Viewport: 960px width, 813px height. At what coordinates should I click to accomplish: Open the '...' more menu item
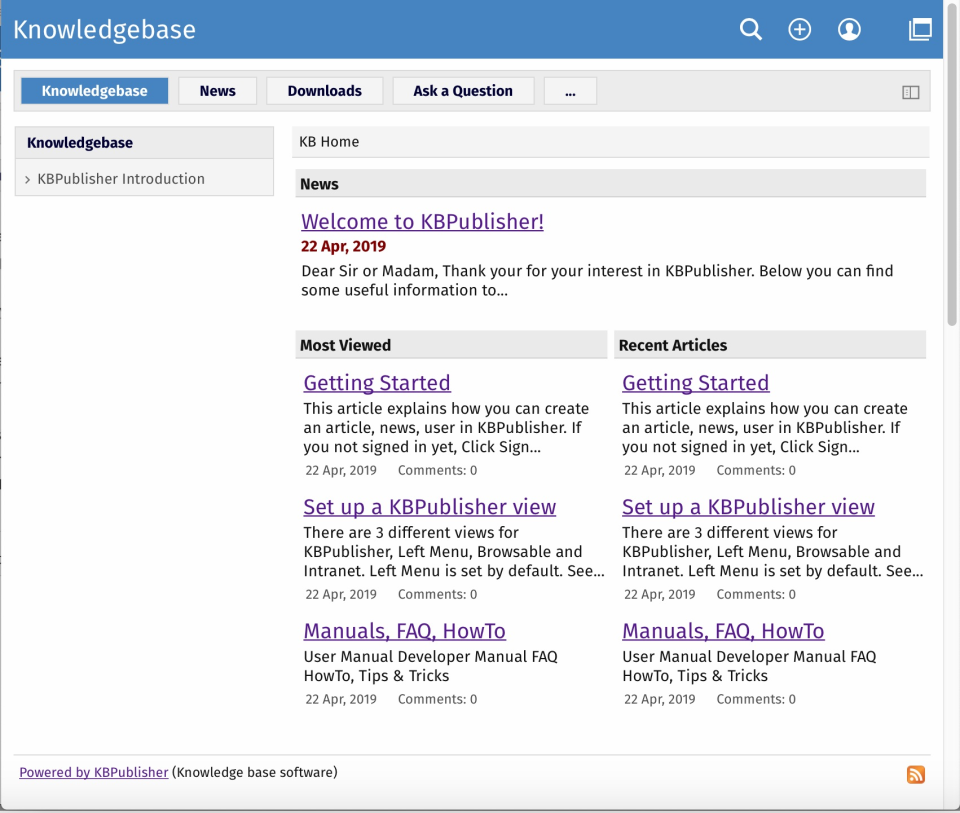click(x=570, y=91)
